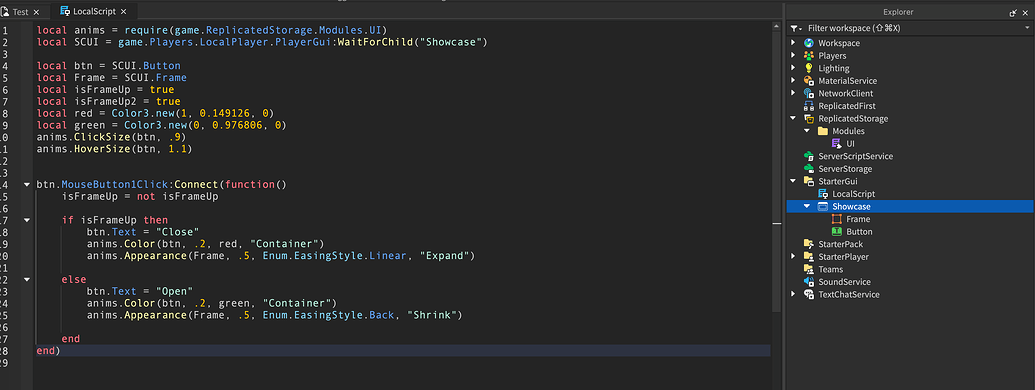The height and width of the screenshot is (390, 1035).
Task: Select the TextChatService icon
Action: [809, 294]
